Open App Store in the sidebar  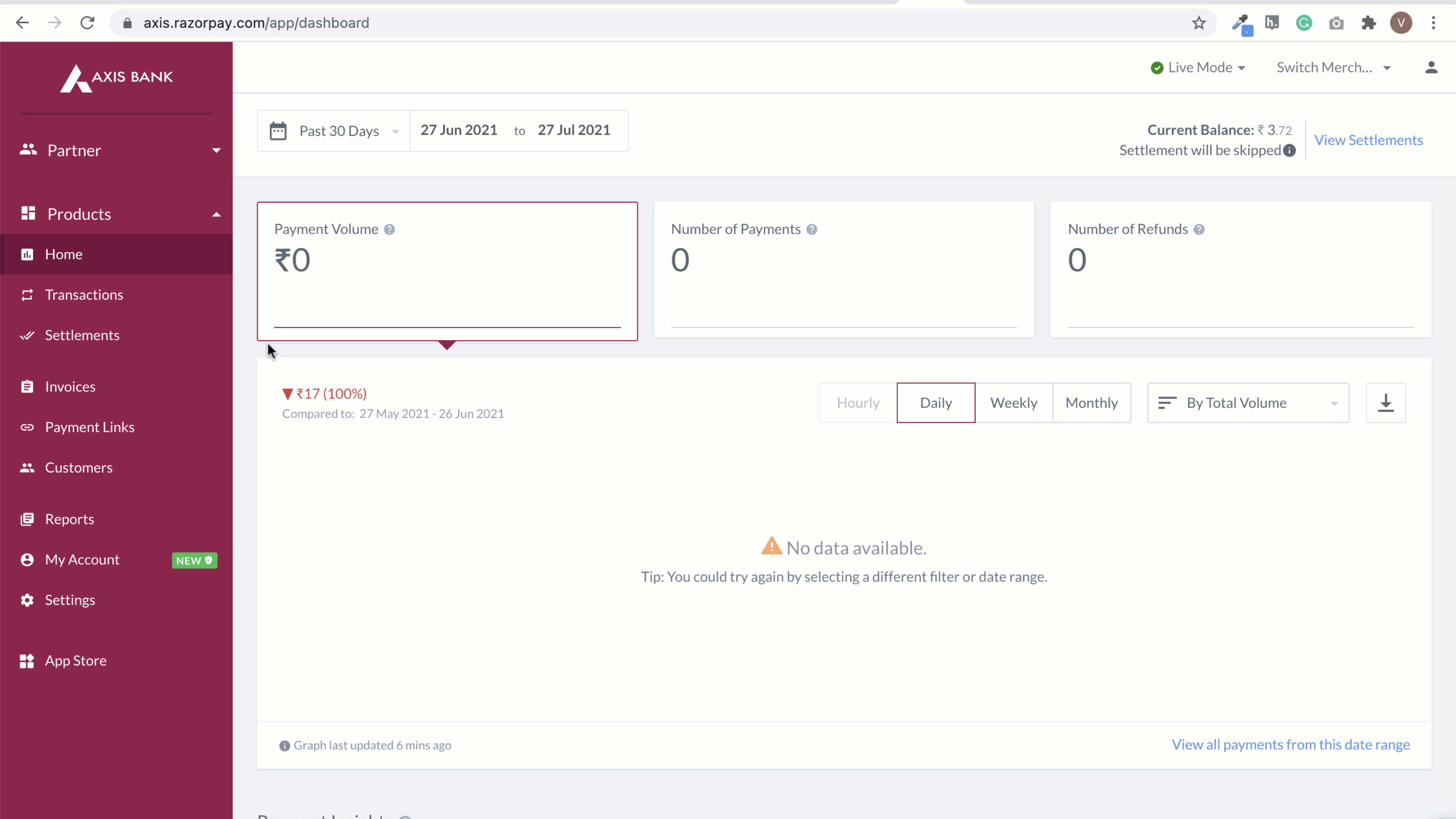coord(116,661)
